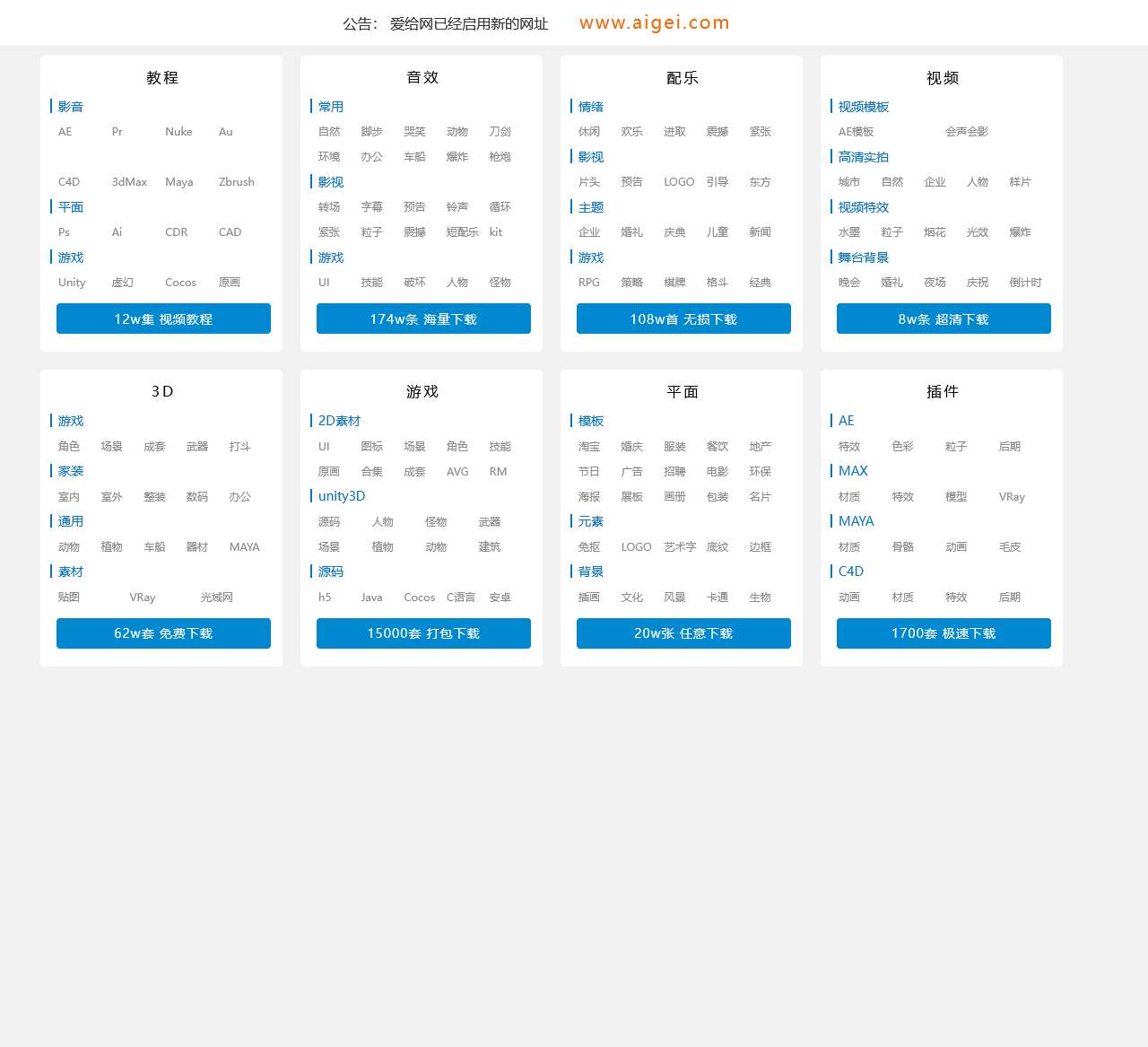This screenshot has height=1047, width=1148.
Task: Click the 108w首 无损下载 button
Action: tap(683, 318)
